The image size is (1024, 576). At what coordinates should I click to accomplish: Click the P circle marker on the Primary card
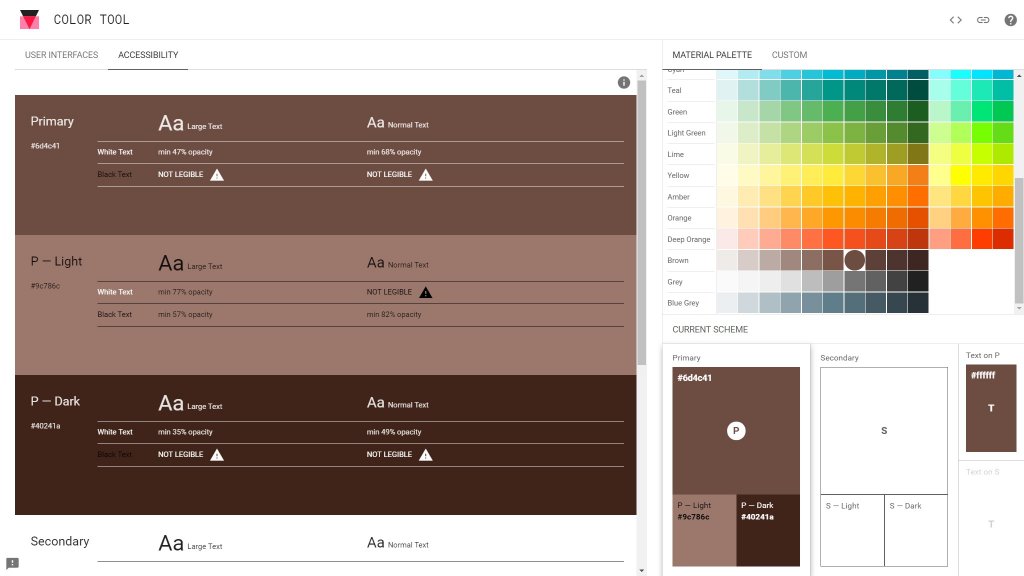pyautogui.click(x=736, y=430)
